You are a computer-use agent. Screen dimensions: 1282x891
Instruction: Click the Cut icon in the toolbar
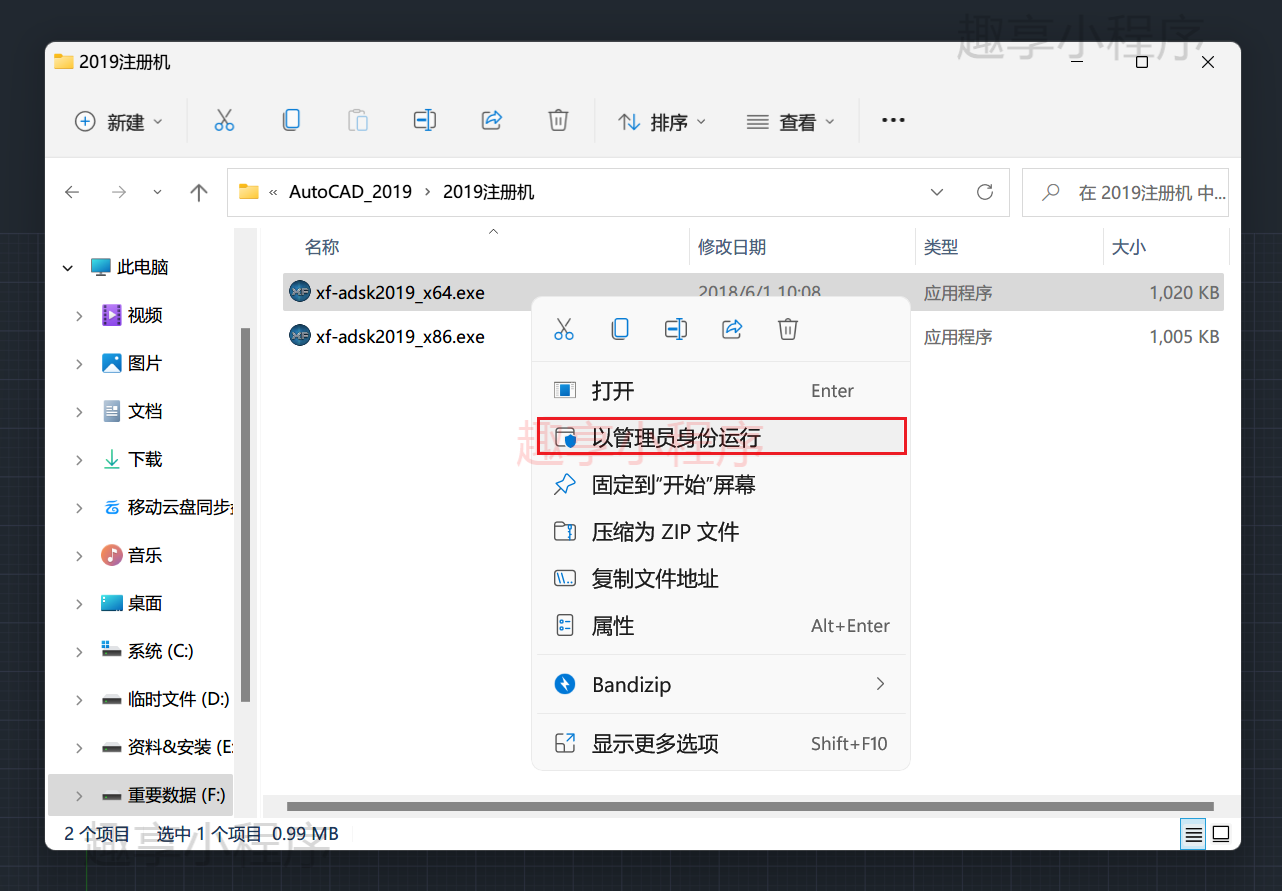(x=224, y=121)
